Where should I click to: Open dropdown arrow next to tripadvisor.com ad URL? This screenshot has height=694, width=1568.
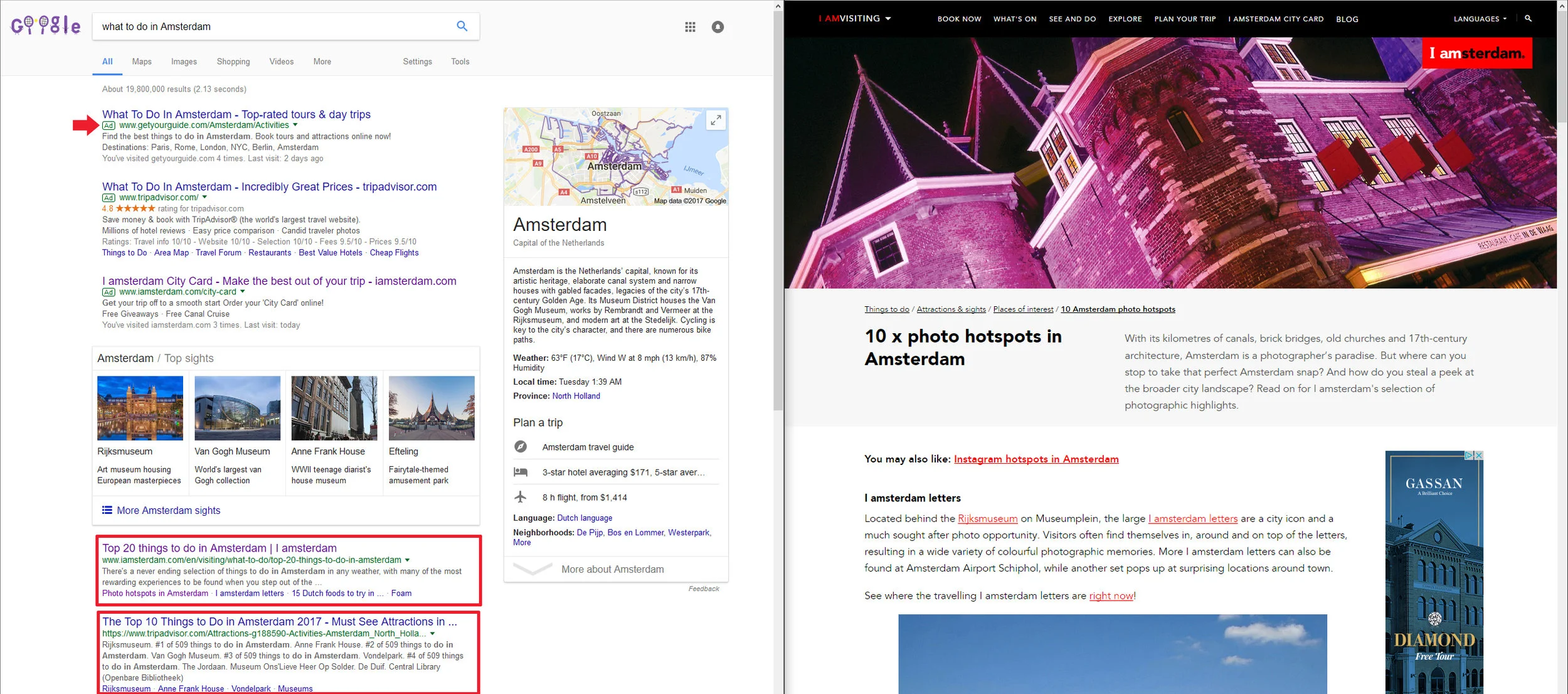204,197
